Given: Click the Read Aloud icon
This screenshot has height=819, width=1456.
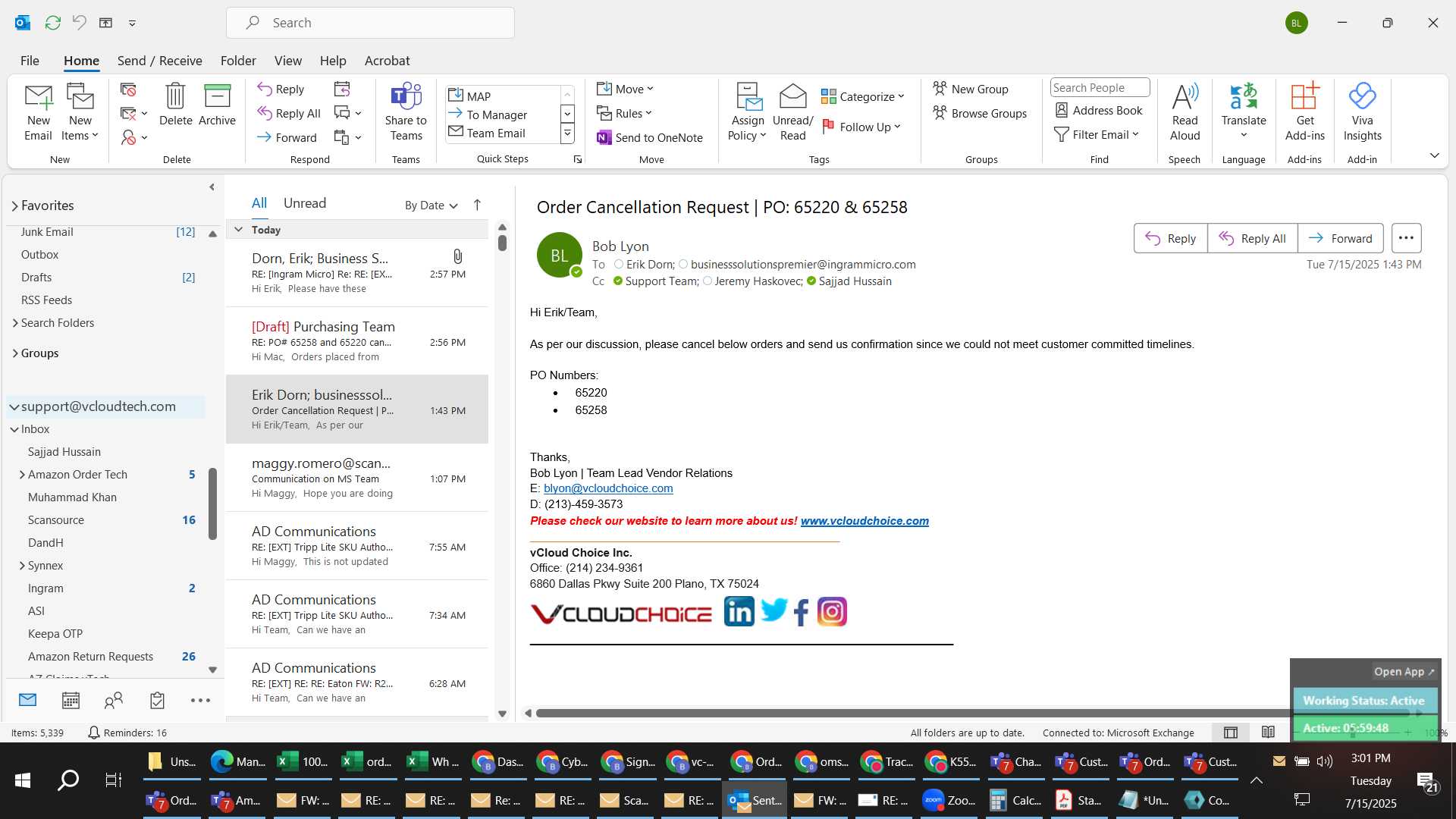Looking at the screenshot, I should pos(1185,112).
